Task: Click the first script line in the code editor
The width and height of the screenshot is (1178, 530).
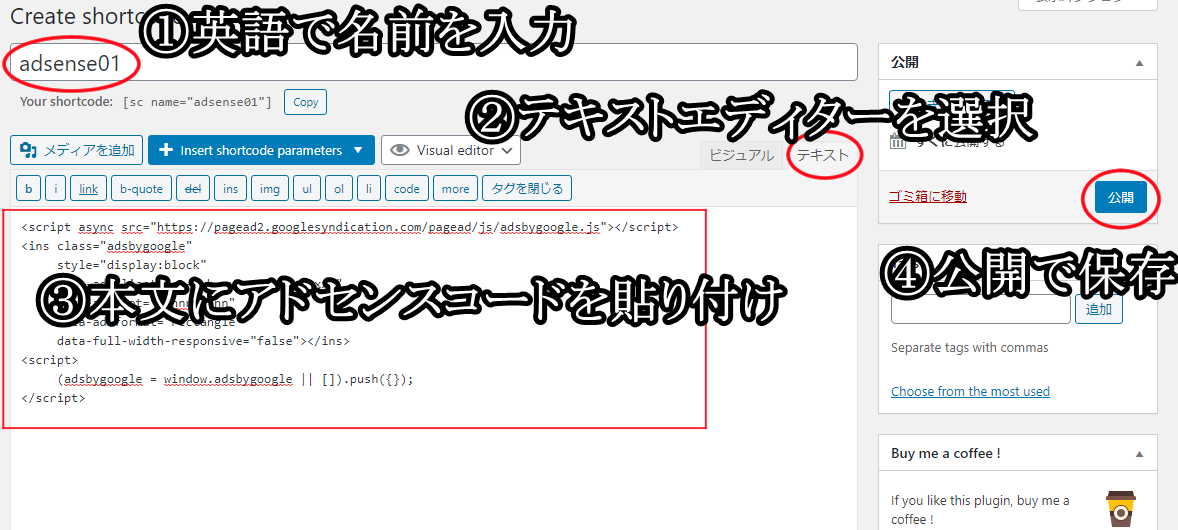Action: pos(350,226)
